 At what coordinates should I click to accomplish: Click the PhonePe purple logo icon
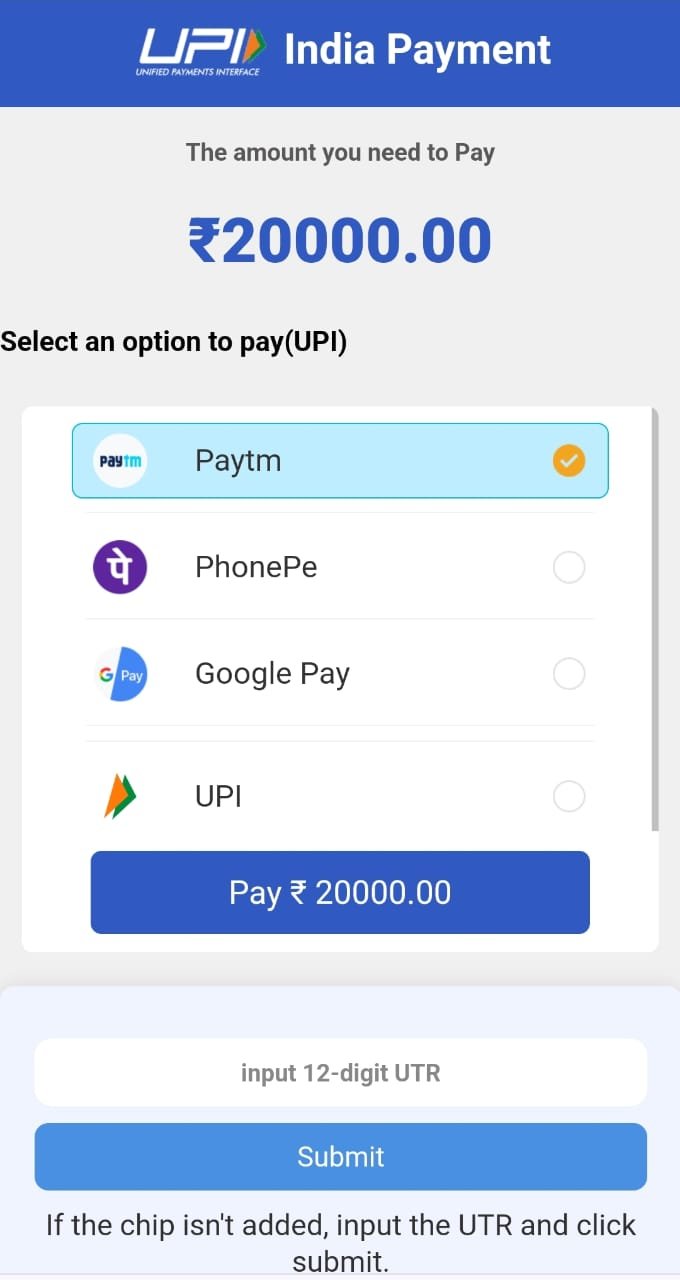point(120,567)
